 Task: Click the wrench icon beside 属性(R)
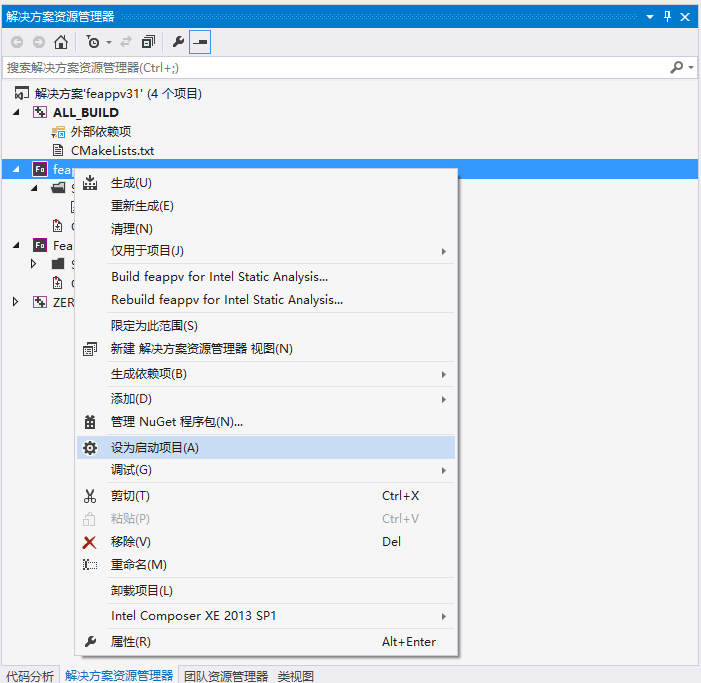click(90, 642)
